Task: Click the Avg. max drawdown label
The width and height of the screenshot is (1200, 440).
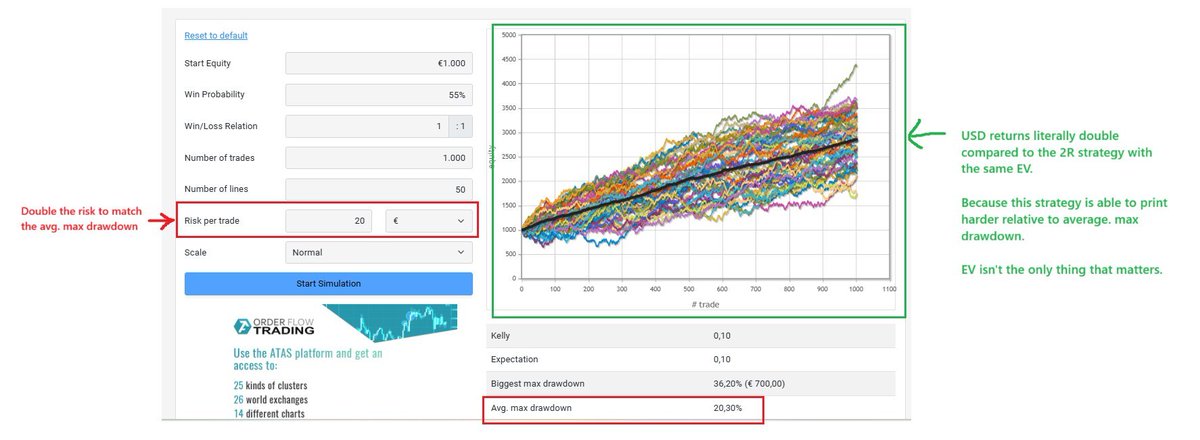Action: (x=532, y=408)
